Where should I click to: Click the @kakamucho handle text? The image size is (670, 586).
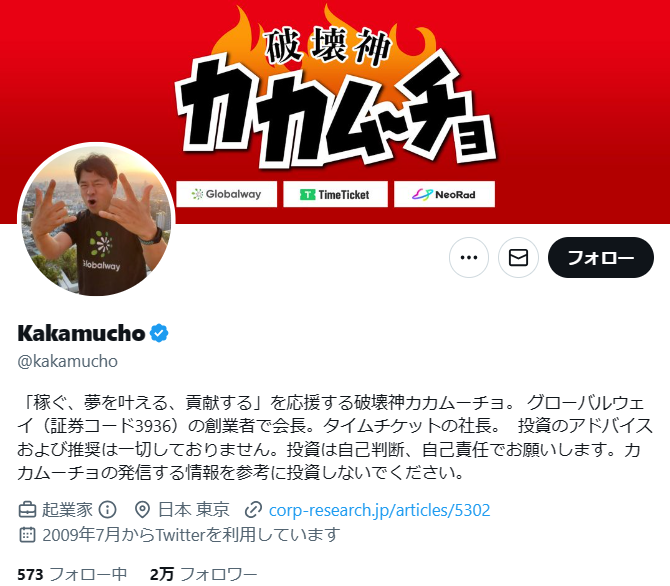pos(68,362)
